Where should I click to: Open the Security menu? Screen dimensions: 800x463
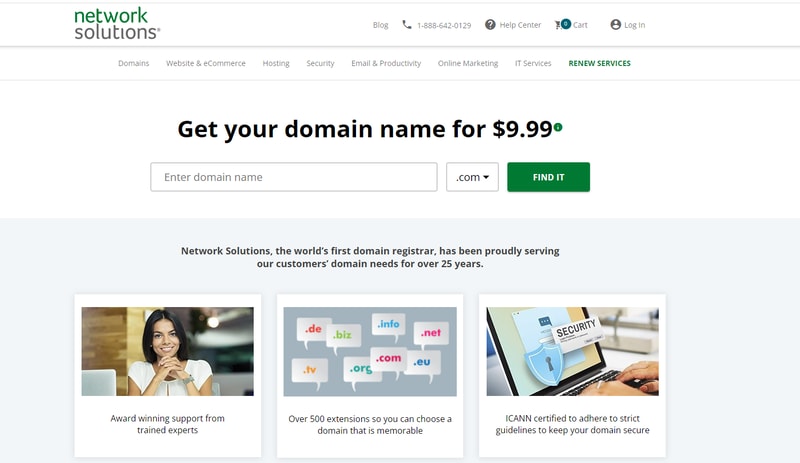[320, 63]
